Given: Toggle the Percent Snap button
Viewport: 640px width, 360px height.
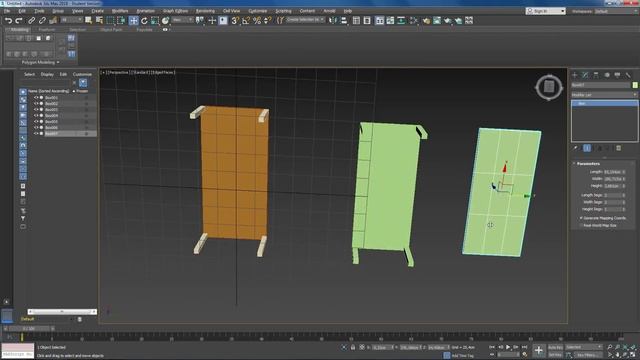Looking at the screenshot, I should coord(257,20).
